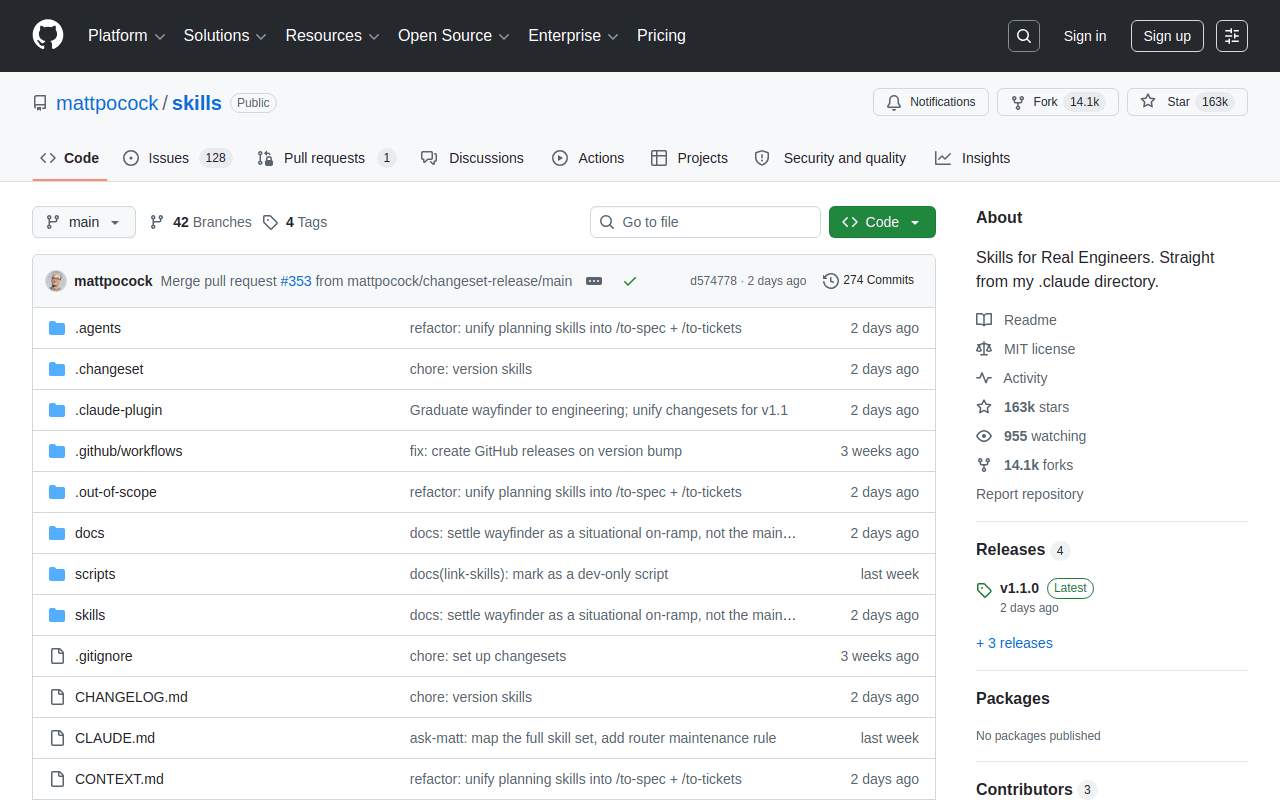The image size is (1280, 800).
Task: Expand the Platform navigation menu
Action: (x=127, y=36)
